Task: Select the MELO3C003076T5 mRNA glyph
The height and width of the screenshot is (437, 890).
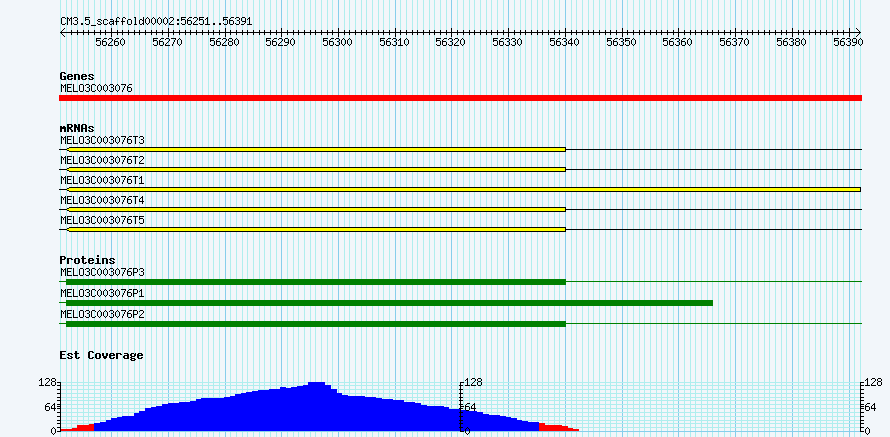Action: [x=316, y=229]
